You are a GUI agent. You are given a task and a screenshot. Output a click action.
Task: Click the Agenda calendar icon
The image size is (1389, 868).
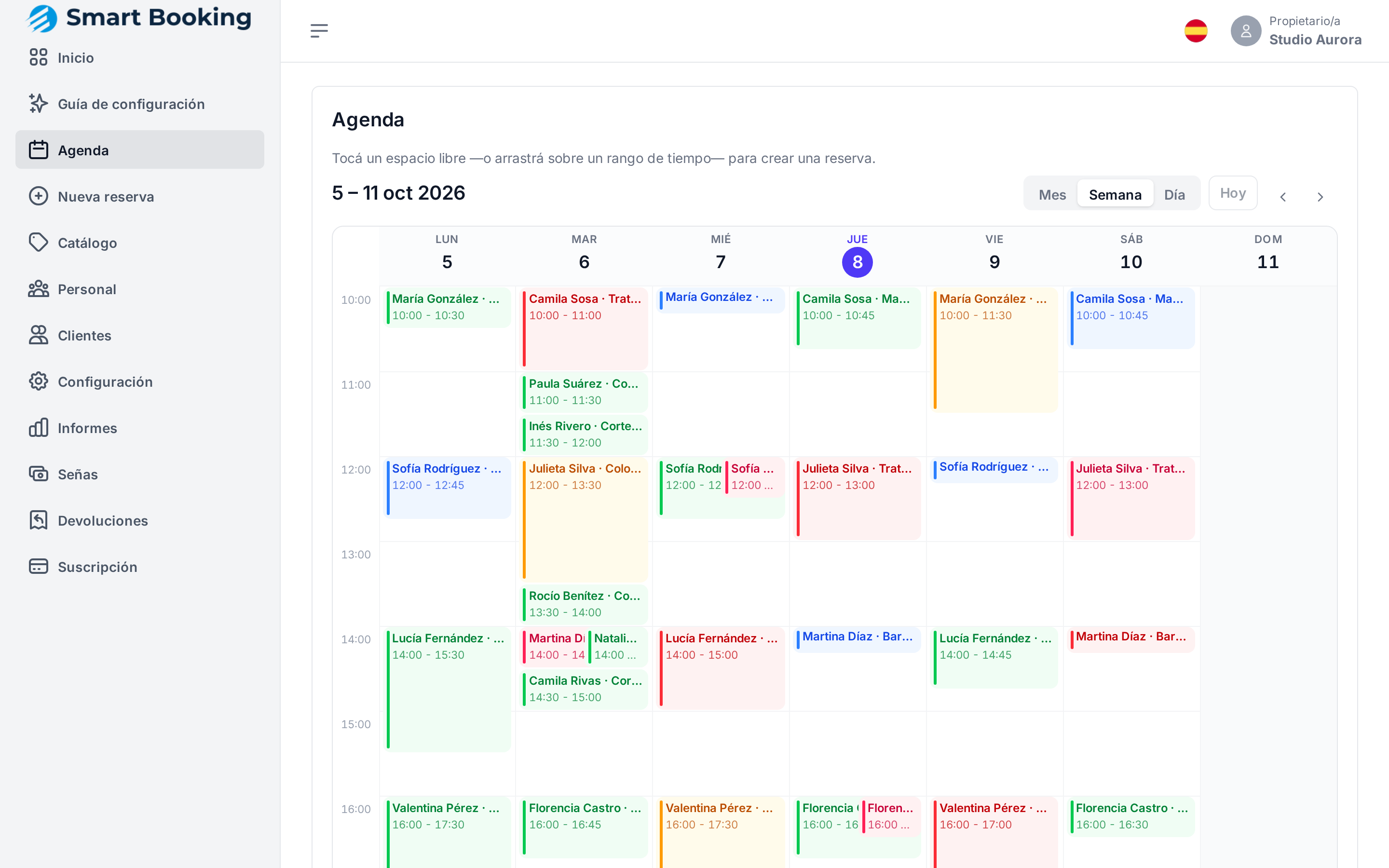(x=39, y=150)
